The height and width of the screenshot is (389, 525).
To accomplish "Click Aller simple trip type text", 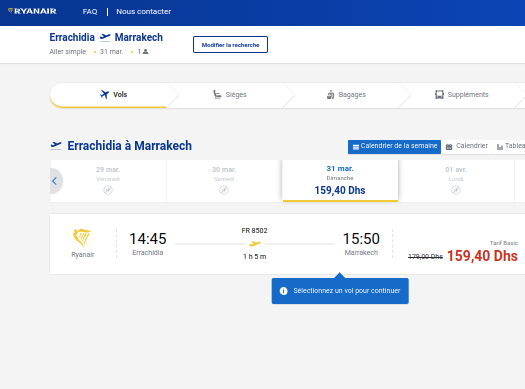I will [x=68, y=52].
